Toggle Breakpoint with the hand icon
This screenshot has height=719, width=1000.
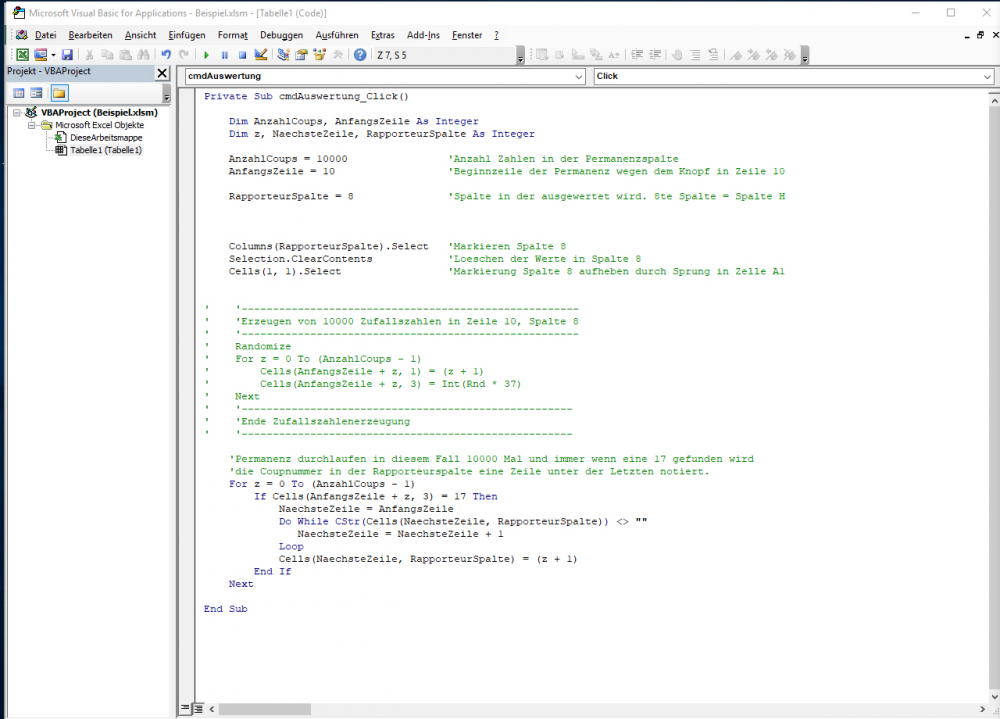(677, 55)
